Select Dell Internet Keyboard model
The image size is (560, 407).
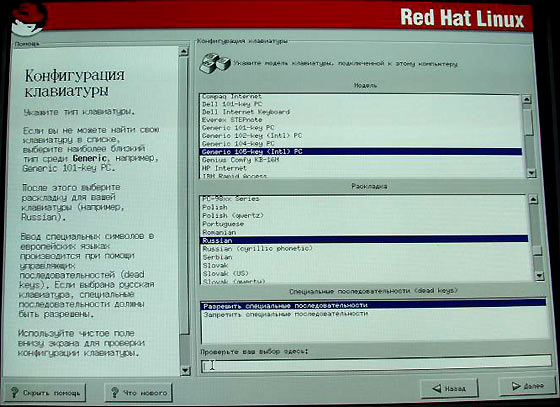361,112
